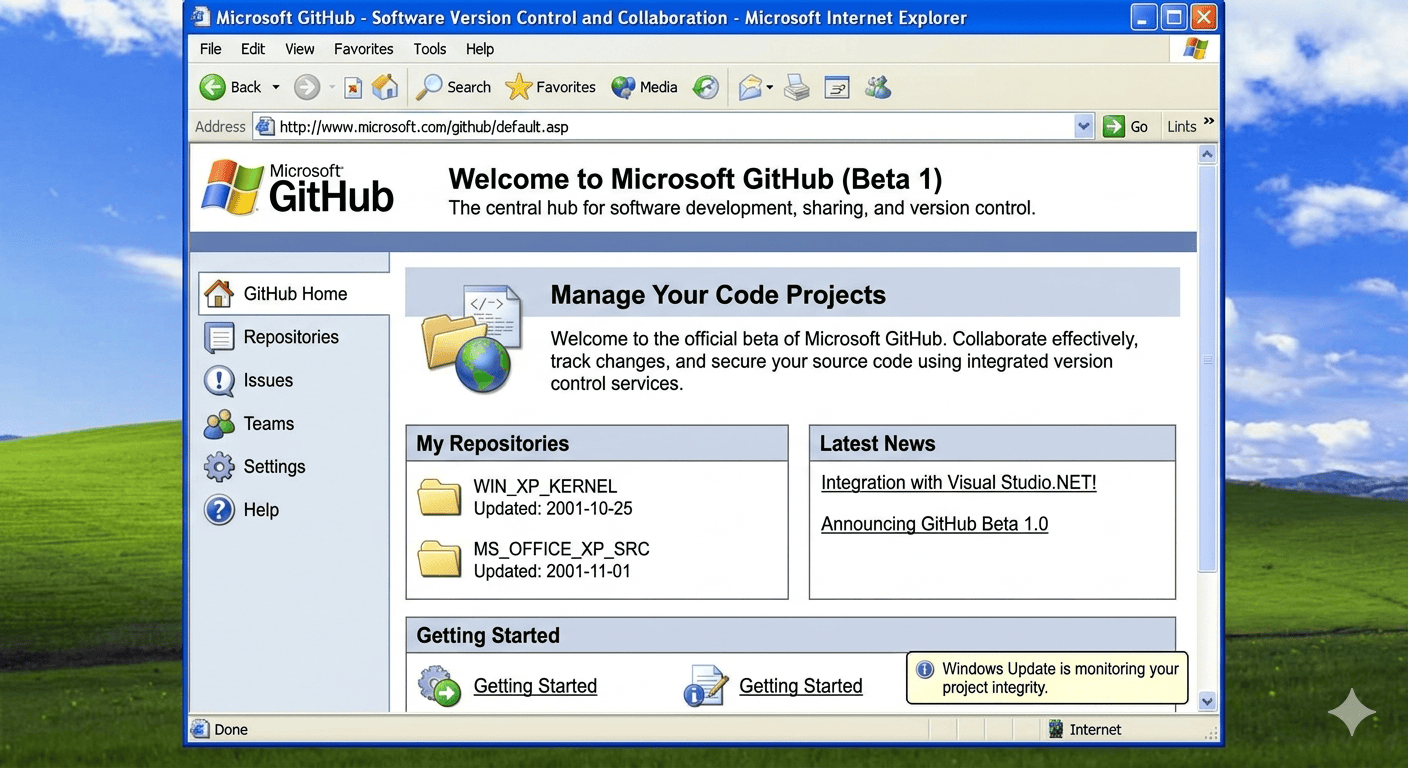Click the WIN_XP_KERNEL folder icon
The image size is (1408, 768).
click(x=439, y=497)
